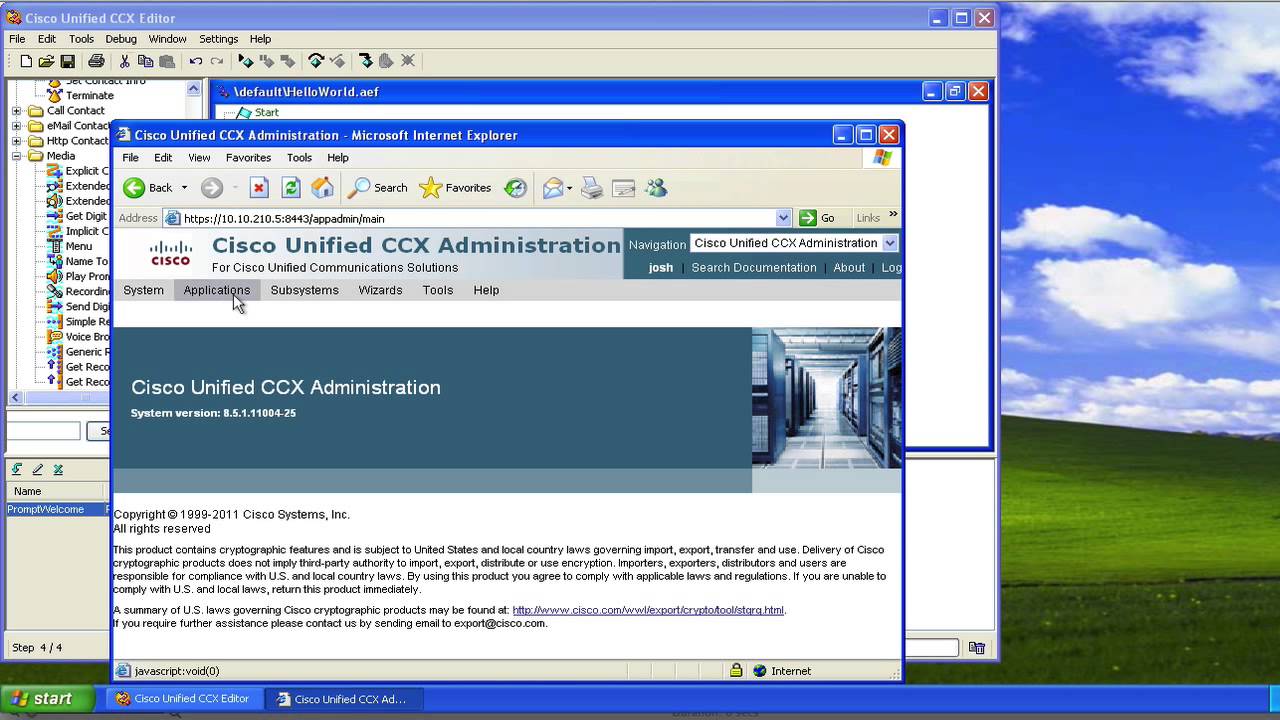1280x720 pixels.
Task: Click the address bar URL field
Action: [x=477, y=218]
